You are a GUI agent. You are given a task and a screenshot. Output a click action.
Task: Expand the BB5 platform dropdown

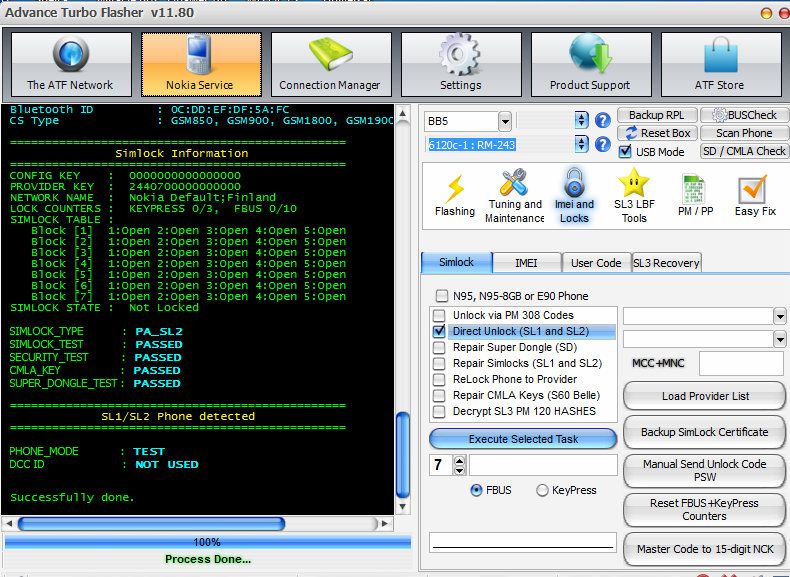504,121
